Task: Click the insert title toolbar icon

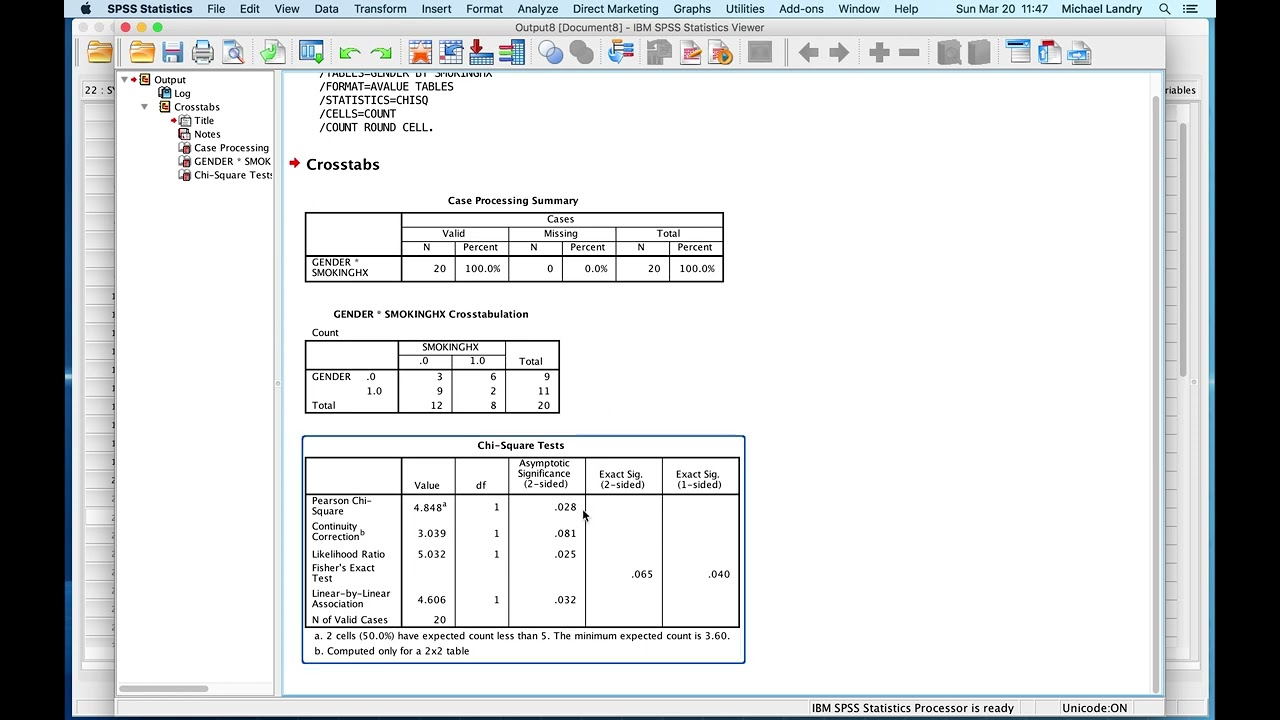Action: point(1049,52)
